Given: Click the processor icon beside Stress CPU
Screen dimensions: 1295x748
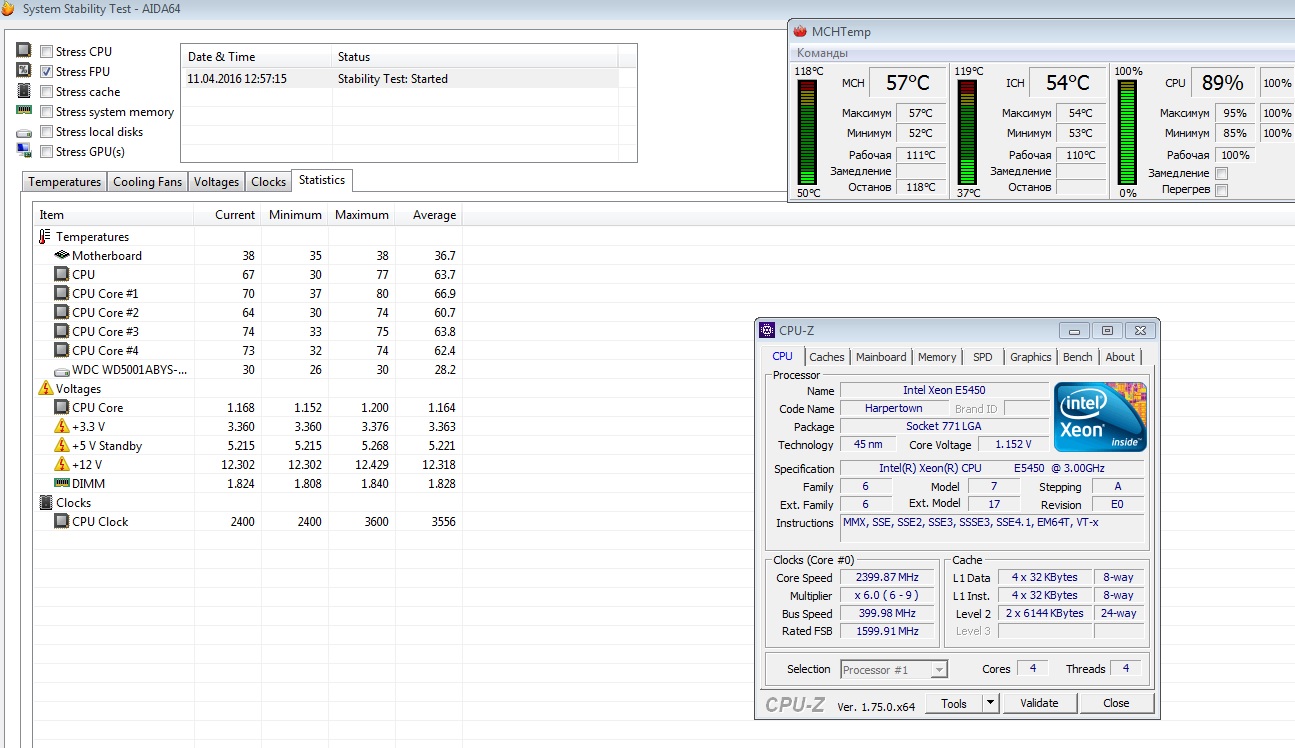Looking at the screenshot, I should coord(24,50).
